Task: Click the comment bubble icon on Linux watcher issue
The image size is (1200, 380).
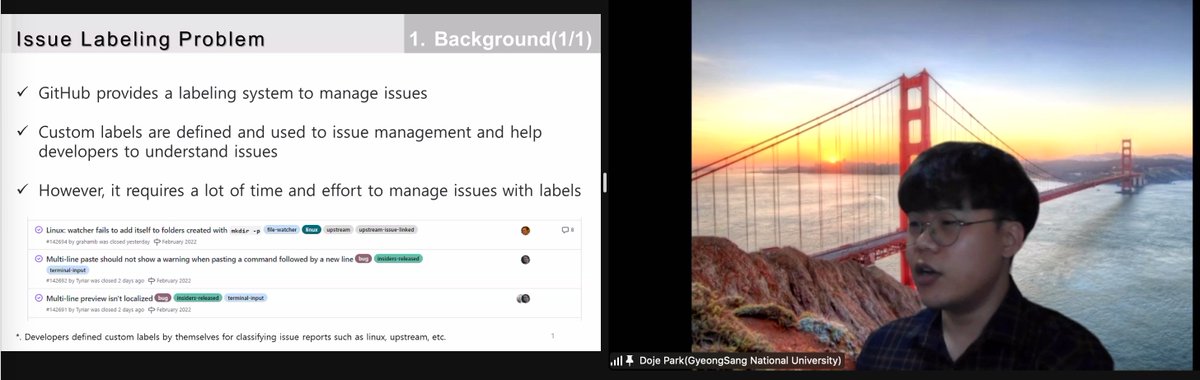Action: click(x=565, y=230)
